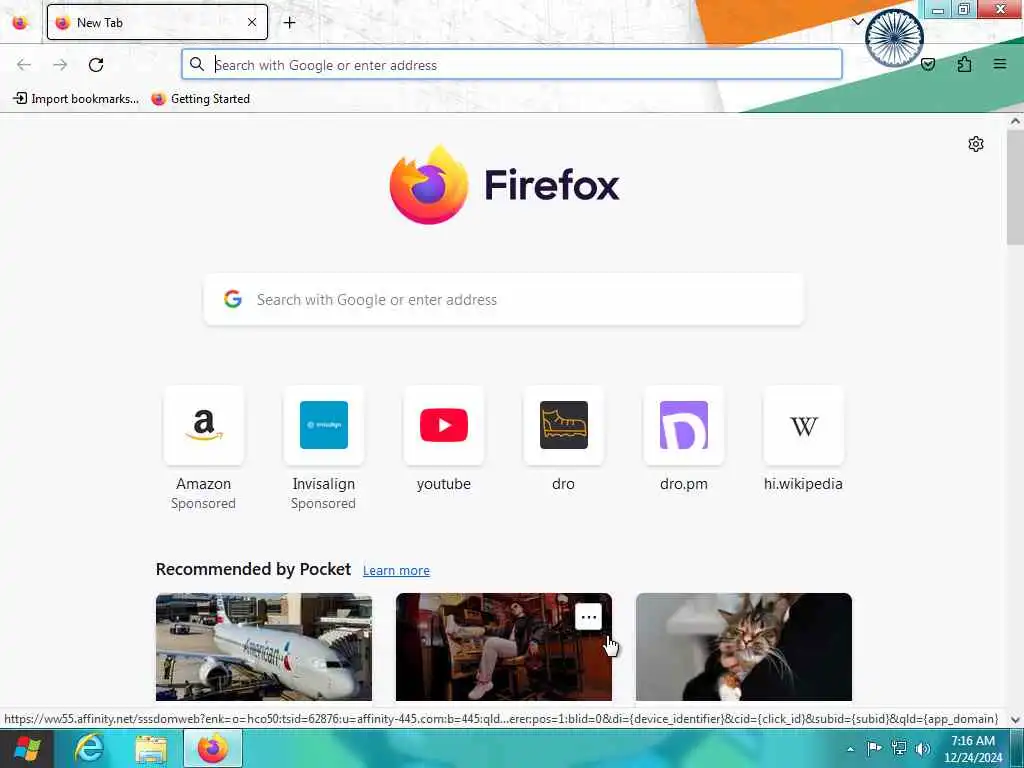The image size is (1024, 768).
Task: Click the scroll down arrow of page scrollbar
Action: [x=1015, y=719]
